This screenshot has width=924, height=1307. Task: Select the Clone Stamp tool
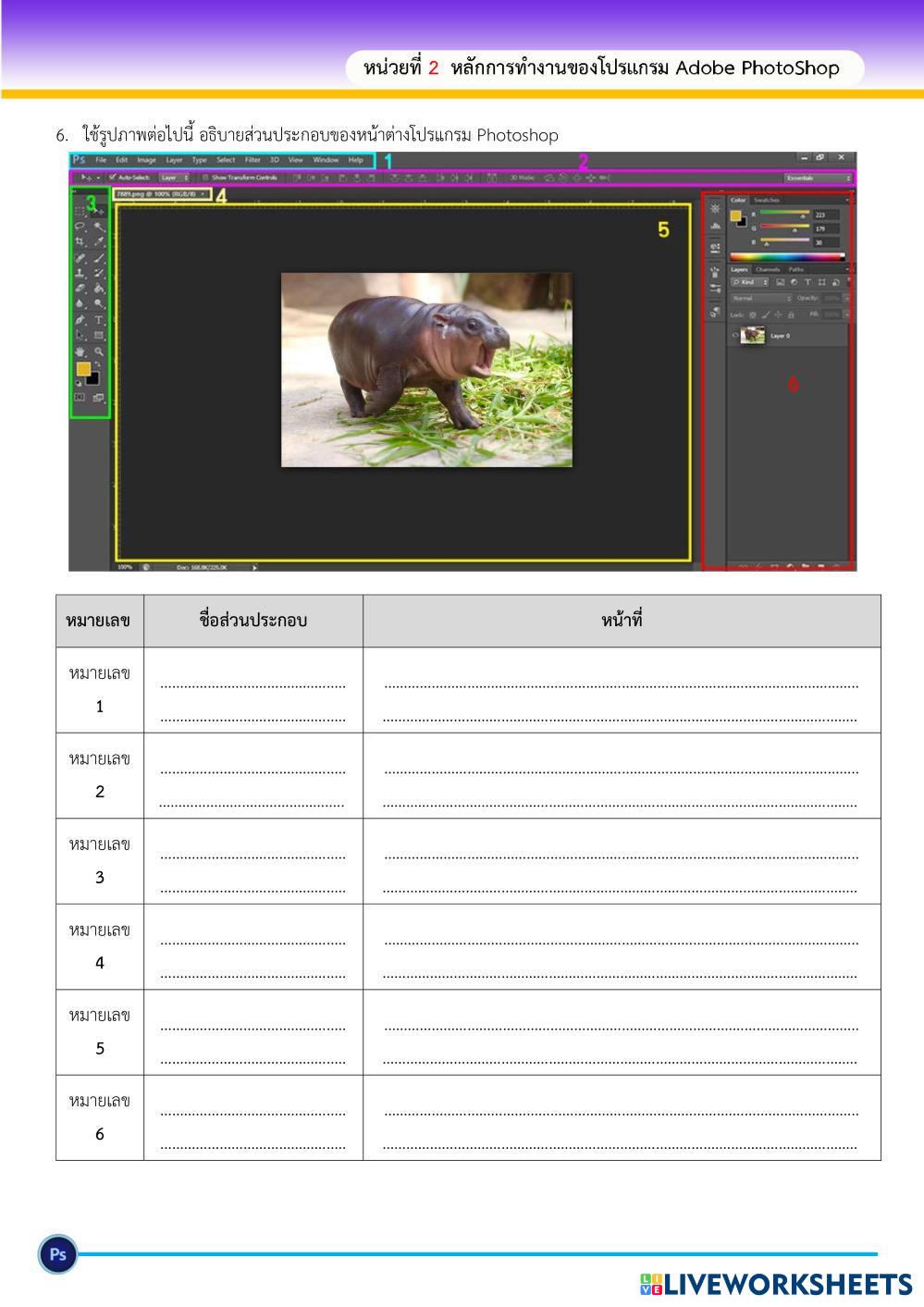click(x=80, y=274)
